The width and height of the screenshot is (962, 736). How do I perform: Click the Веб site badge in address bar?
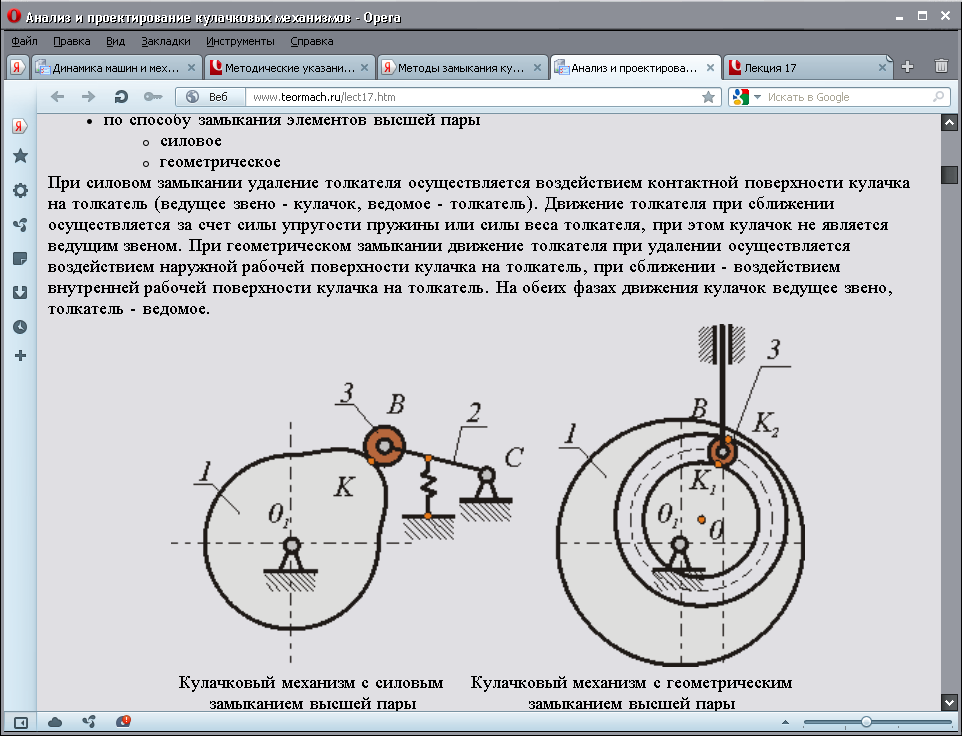pyautogui.click(x=210, y=97)
